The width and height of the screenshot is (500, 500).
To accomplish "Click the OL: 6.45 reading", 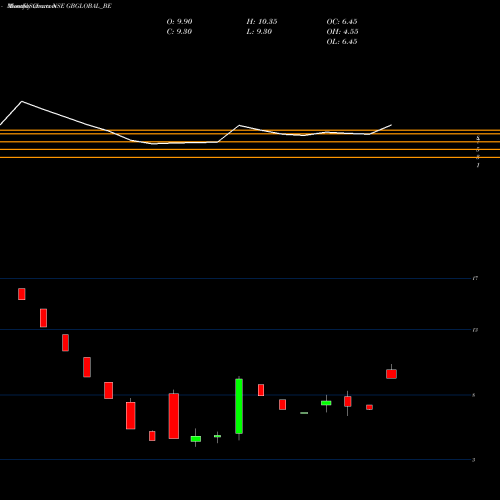I will click(x=342, y=42).
